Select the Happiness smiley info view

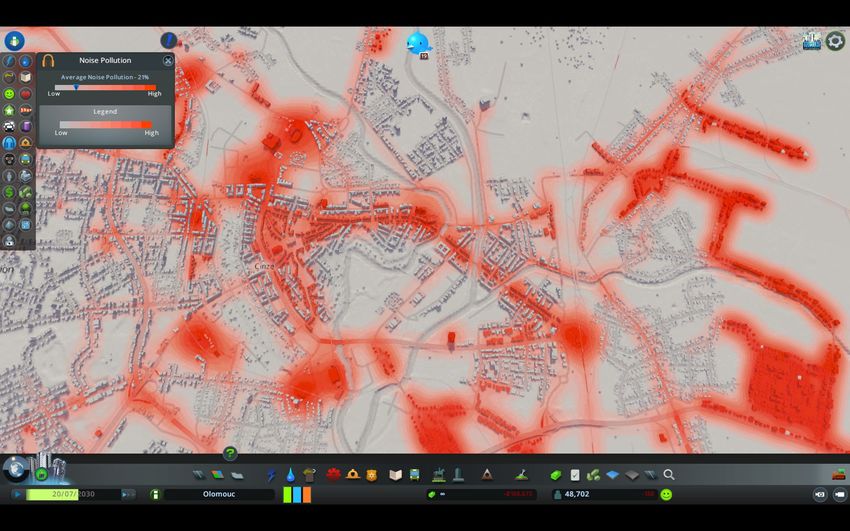(x=9, y=94)
